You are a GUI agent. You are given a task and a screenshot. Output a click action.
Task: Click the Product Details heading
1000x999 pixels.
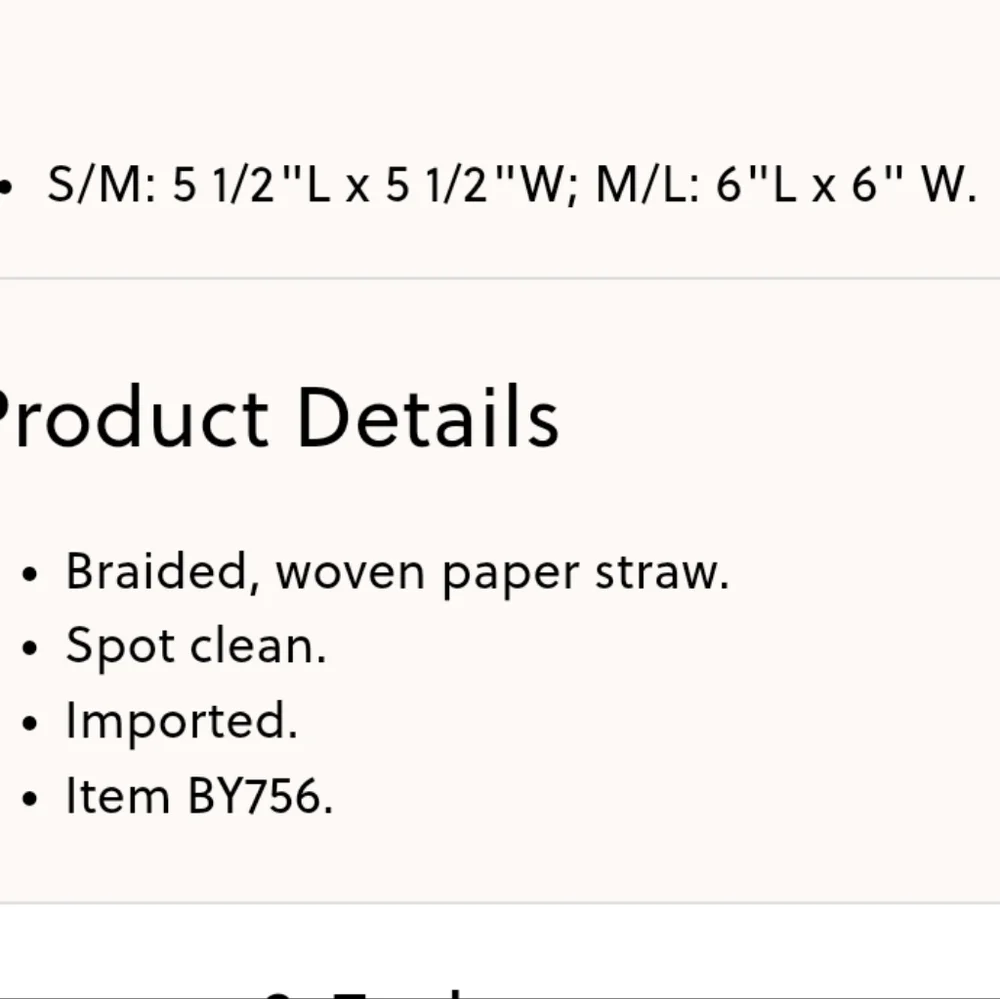pyautogui.click(x=278, y=418)
